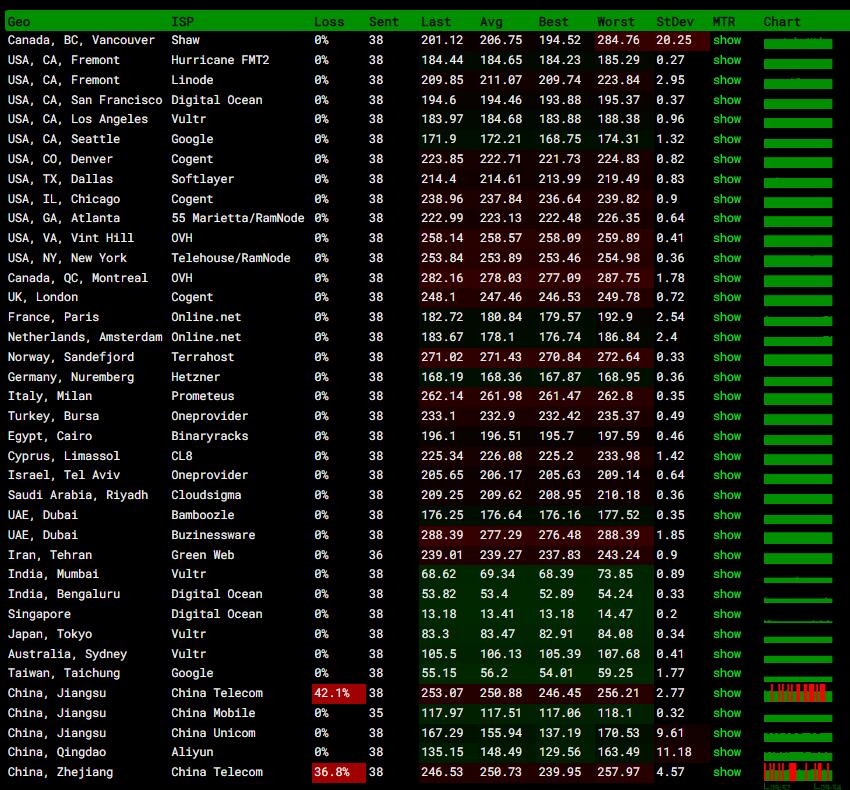This screenshot has height=790, width=850.
Task: Show MTR for Vint Hill OVH row
Action: coord(727,238)
